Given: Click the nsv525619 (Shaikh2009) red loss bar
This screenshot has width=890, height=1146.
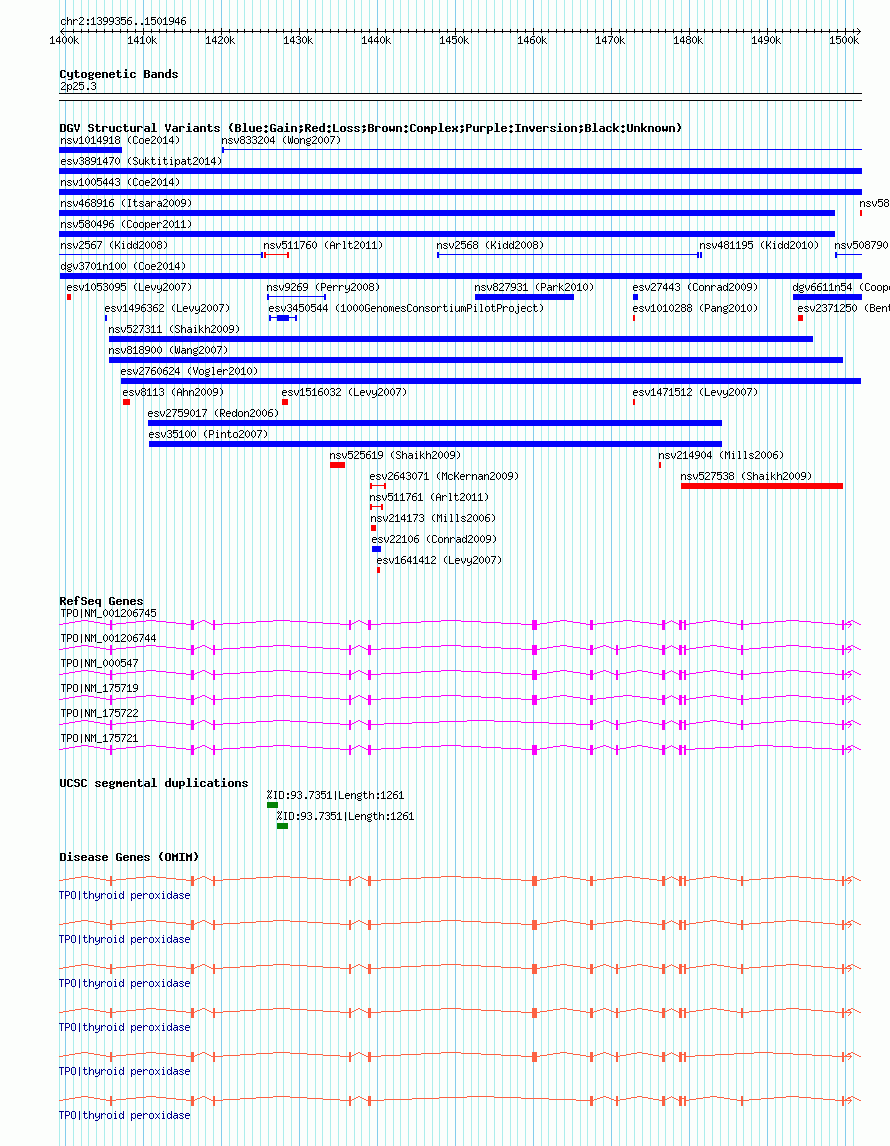Looking at the screenshot, I should pos(338,465).
